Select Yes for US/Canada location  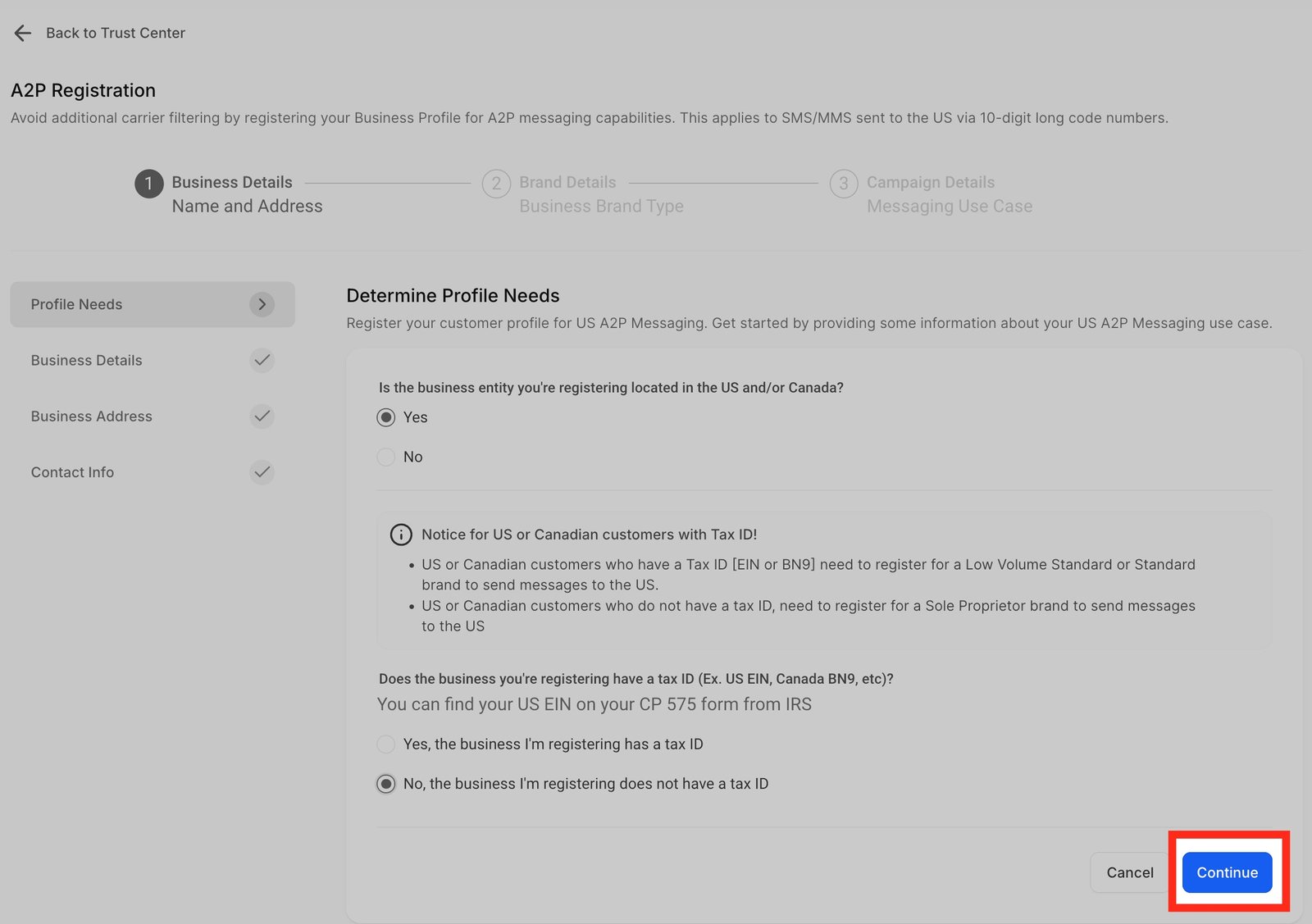click(386, 417)
